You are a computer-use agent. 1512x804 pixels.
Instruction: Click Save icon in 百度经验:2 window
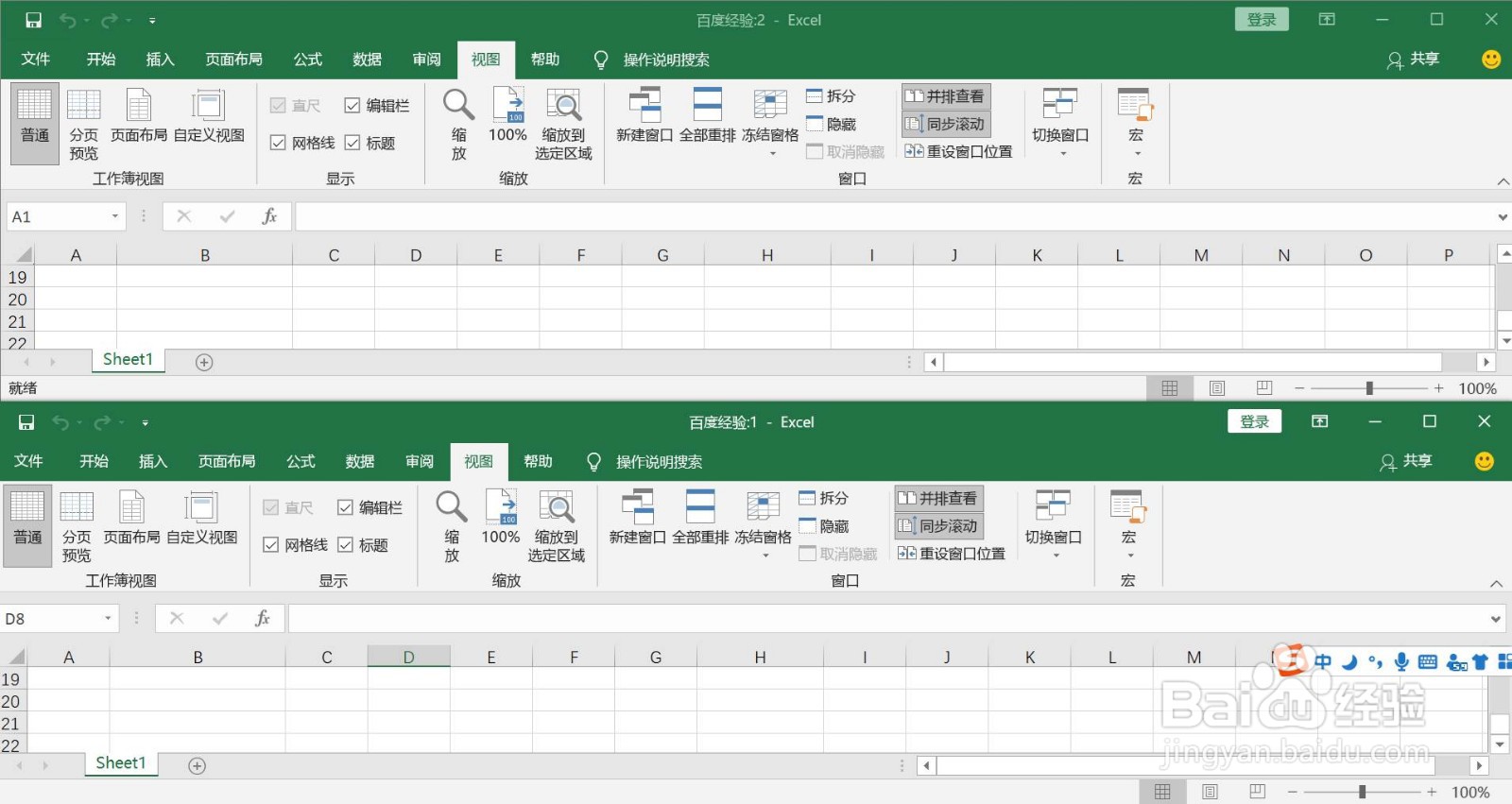[x=33, y=20]
